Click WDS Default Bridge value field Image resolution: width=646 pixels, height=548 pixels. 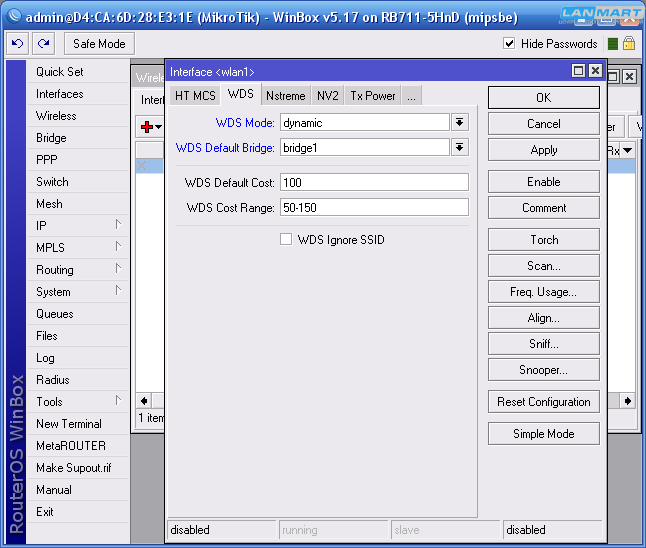pyautogui.click(x=365, y=148)
